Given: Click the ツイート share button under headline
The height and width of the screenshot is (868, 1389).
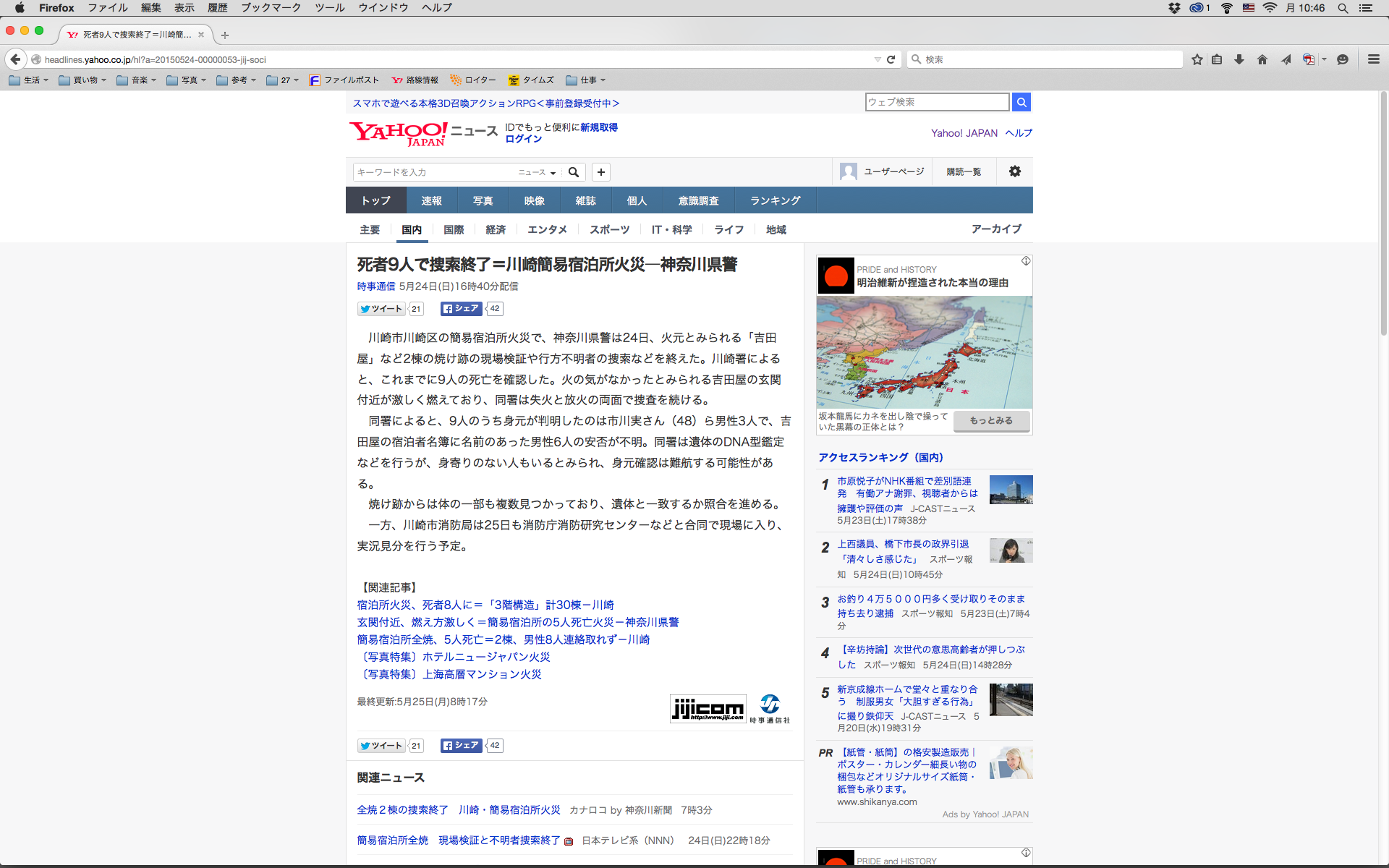Looking at the screenshot, I should [x=381, y=309].
